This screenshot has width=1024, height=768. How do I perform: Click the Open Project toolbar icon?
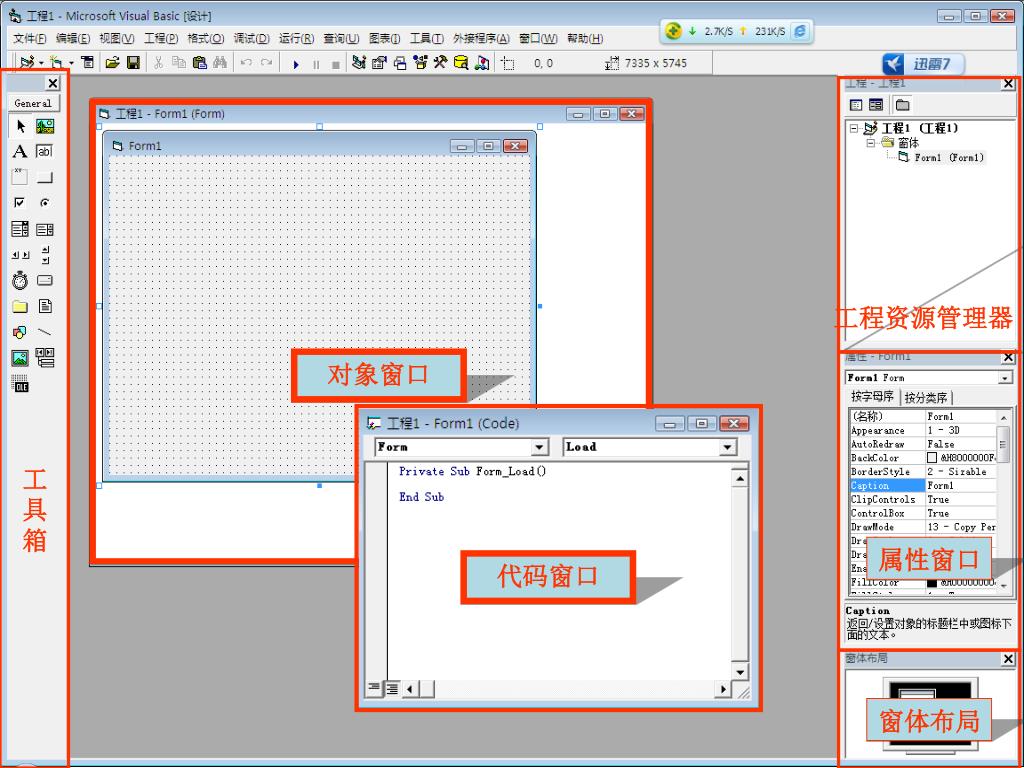pyautogui.click(x=112, y=63)
